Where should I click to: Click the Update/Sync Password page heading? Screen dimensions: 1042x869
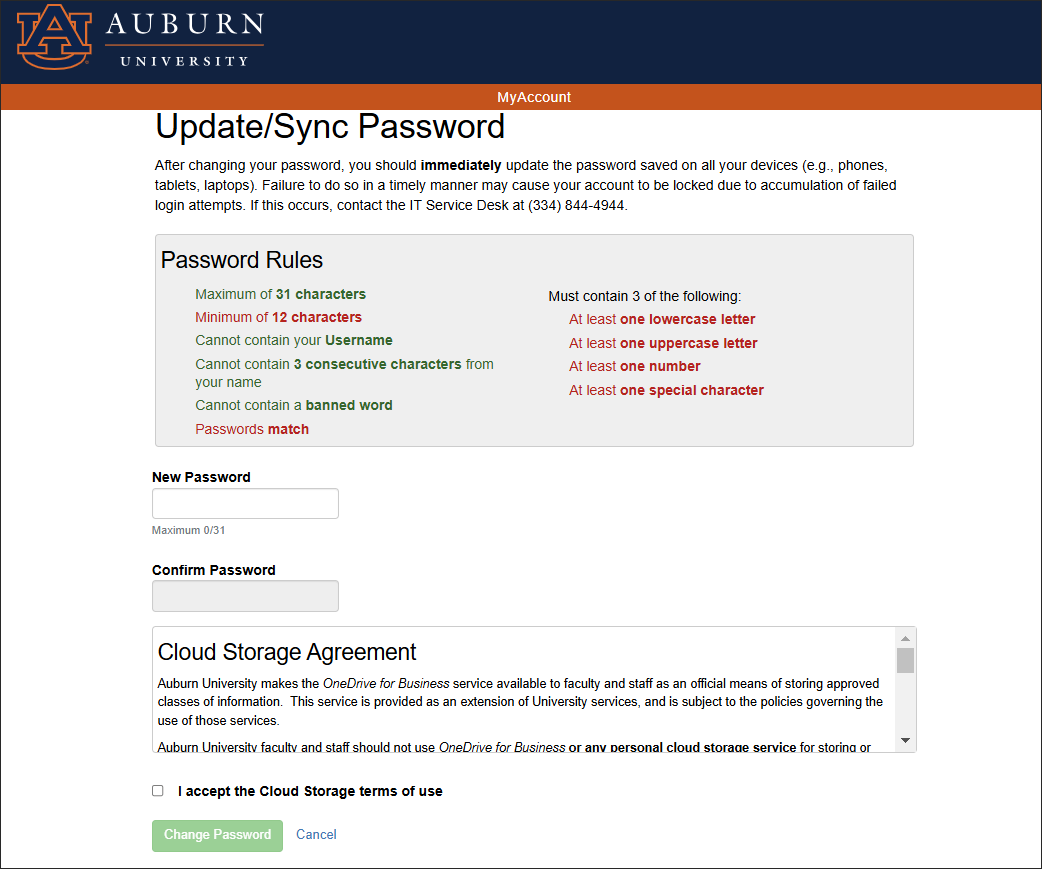pyautogui.click(x=328, y=127)
